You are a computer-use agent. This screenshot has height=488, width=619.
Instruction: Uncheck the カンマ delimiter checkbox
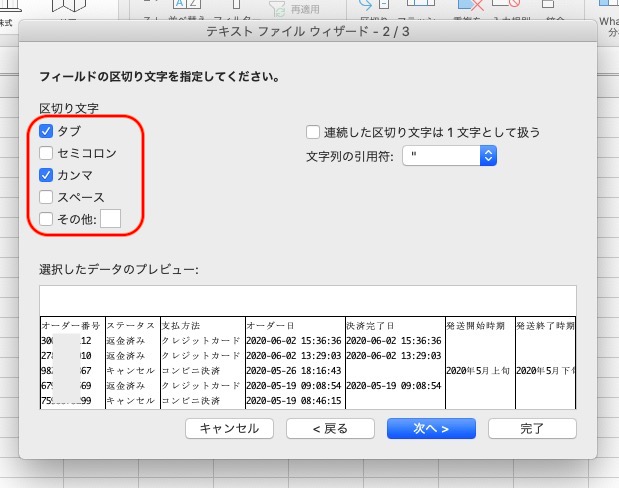point(46,175)
